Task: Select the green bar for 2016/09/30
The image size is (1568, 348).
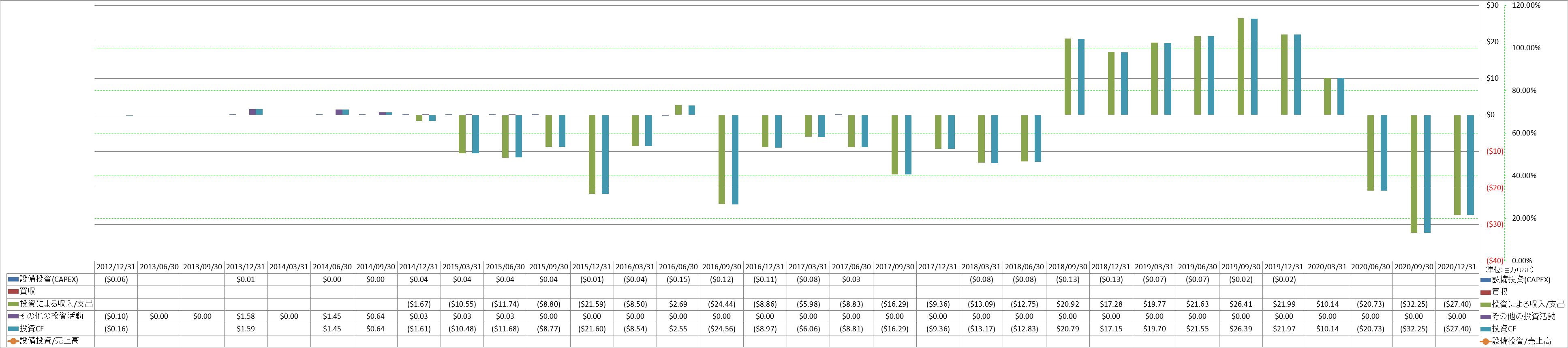Action: (x=721, y=159)
